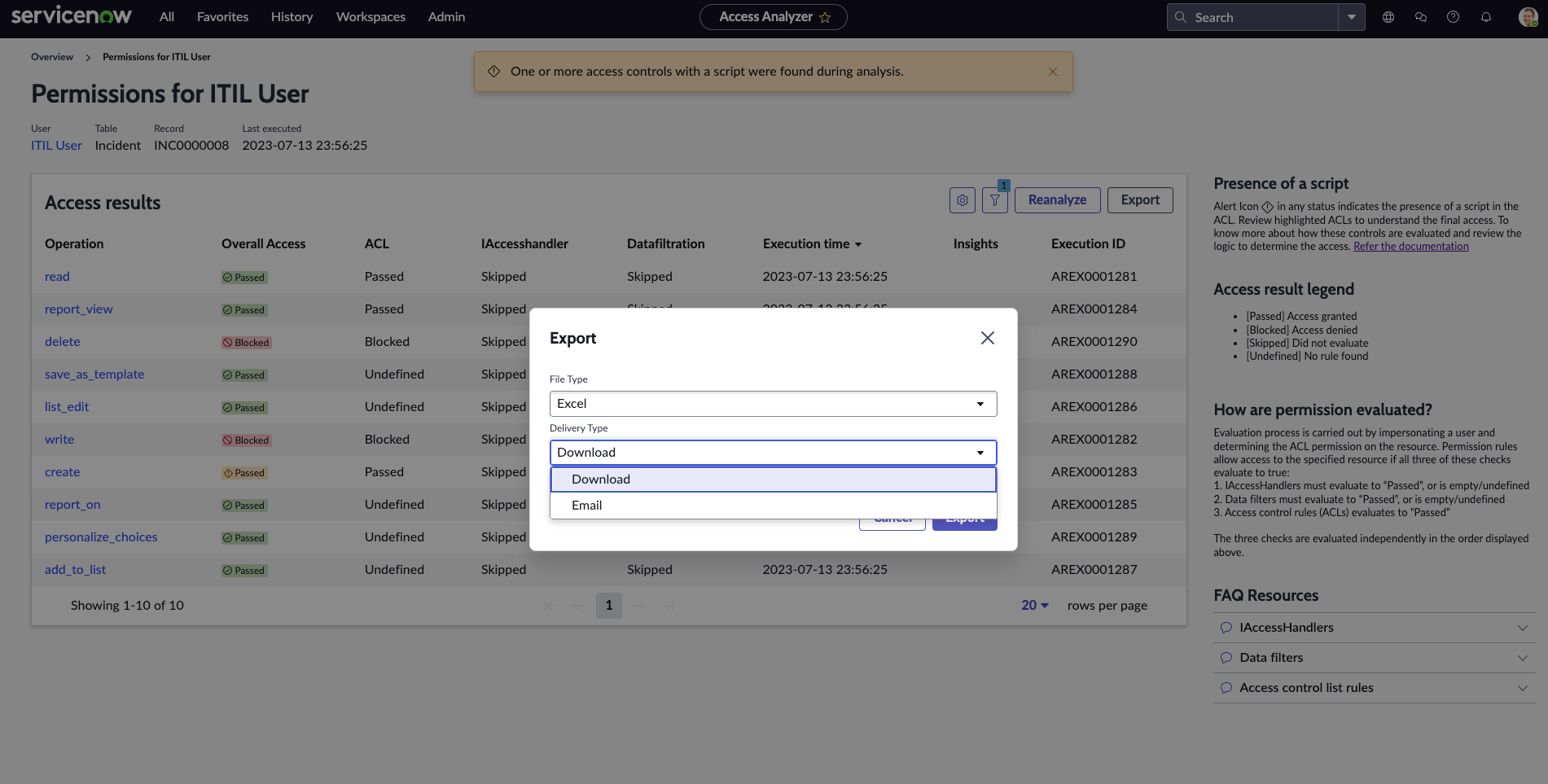
Task: Go to the previous results page
Action: pyautogui.click(x=580, y=606)
